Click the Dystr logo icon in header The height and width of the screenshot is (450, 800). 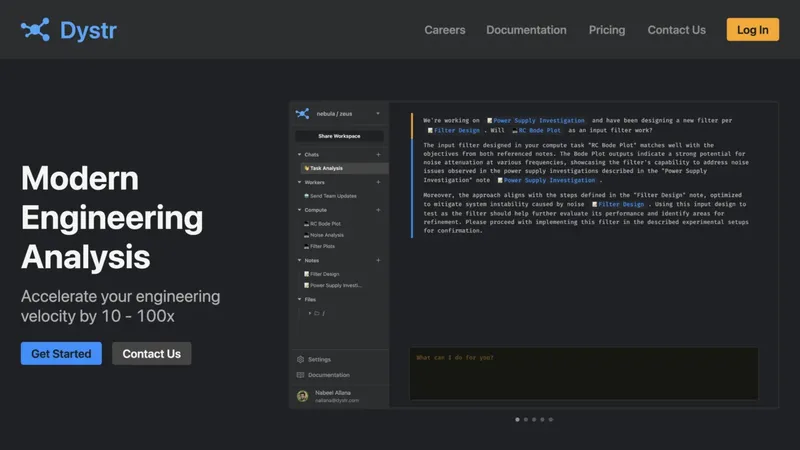pyautogui.click(x=36, y=29)
